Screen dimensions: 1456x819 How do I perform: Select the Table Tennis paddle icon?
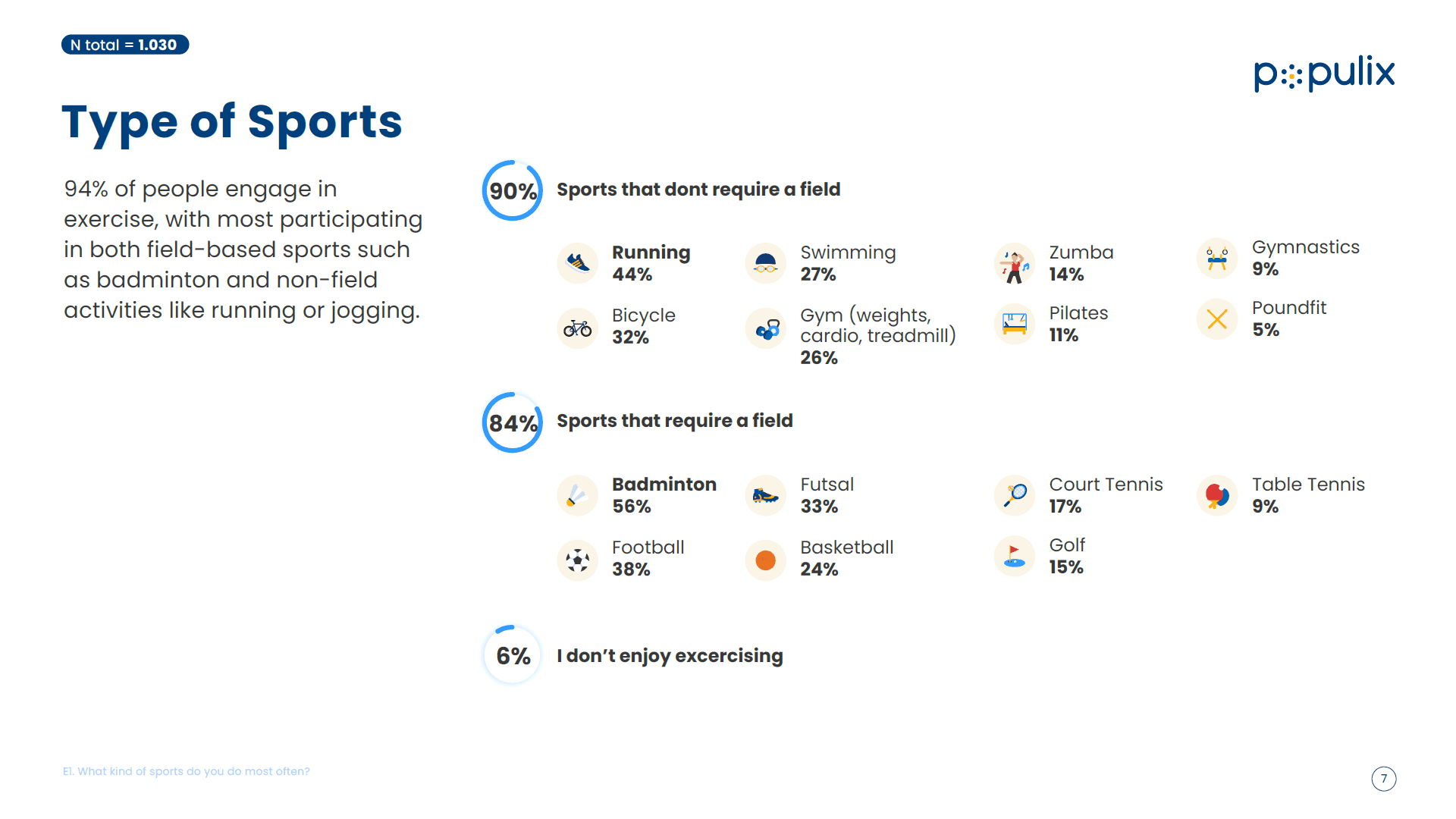click(1217, 495)
